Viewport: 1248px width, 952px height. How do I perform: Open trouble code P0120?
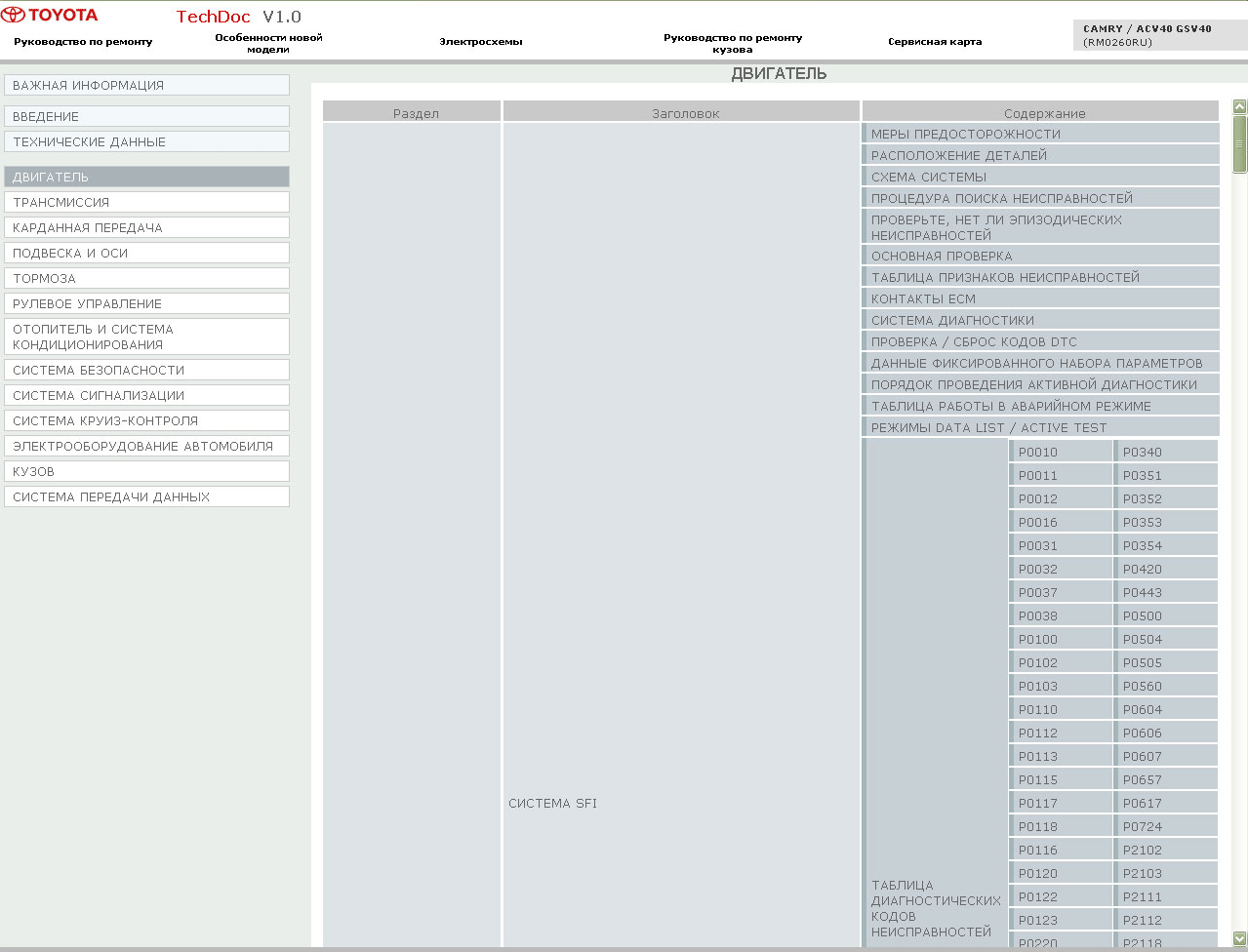[1061, 873]
